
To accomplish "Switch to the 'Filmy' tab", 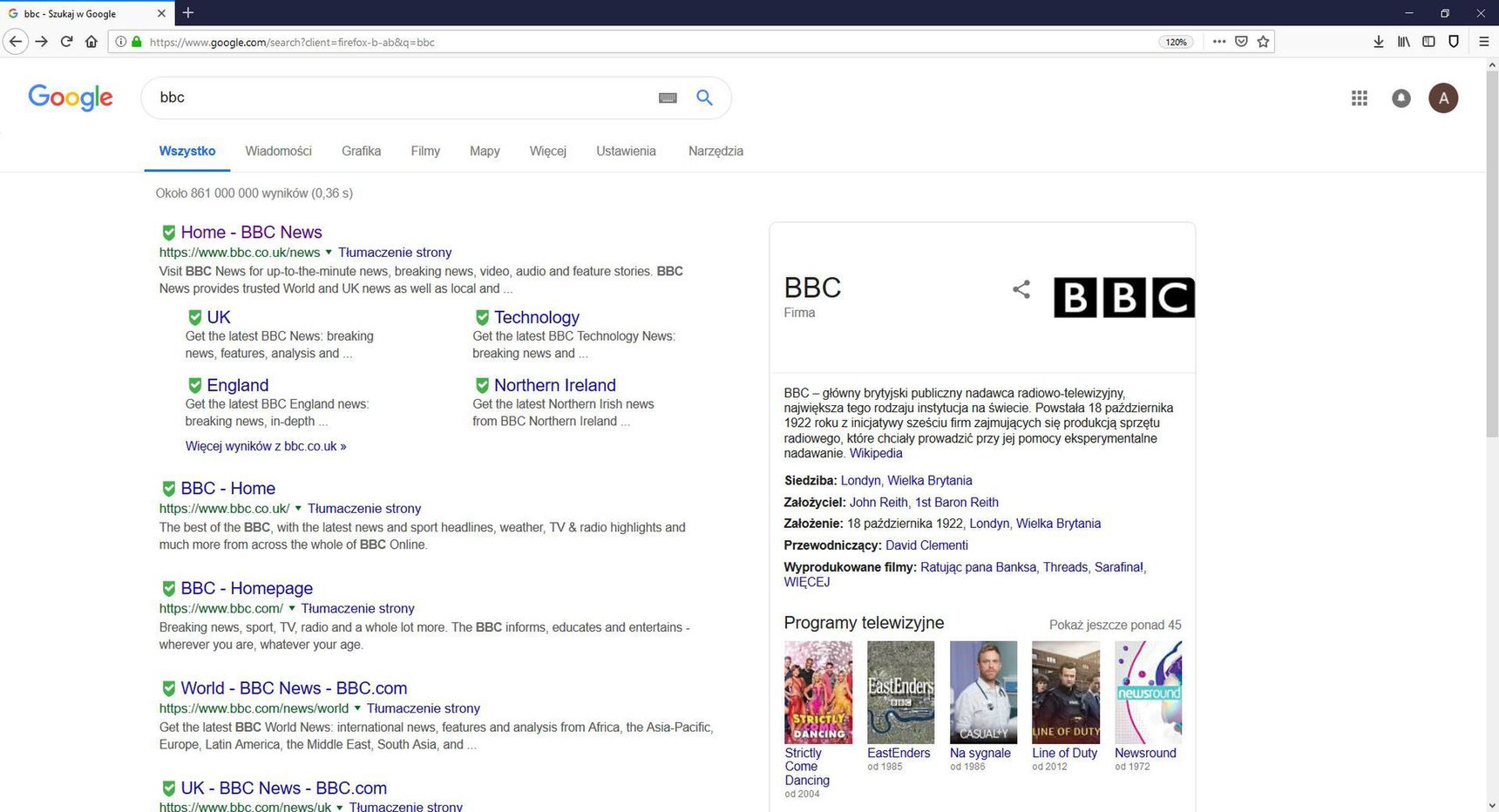I will pyautogui.click(x=425, y=151).
